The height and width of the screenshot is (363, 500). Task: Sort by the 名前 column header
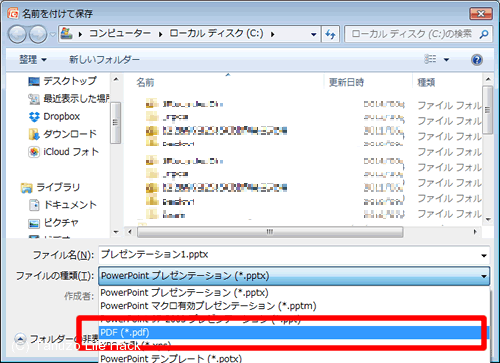click(145, 82)
